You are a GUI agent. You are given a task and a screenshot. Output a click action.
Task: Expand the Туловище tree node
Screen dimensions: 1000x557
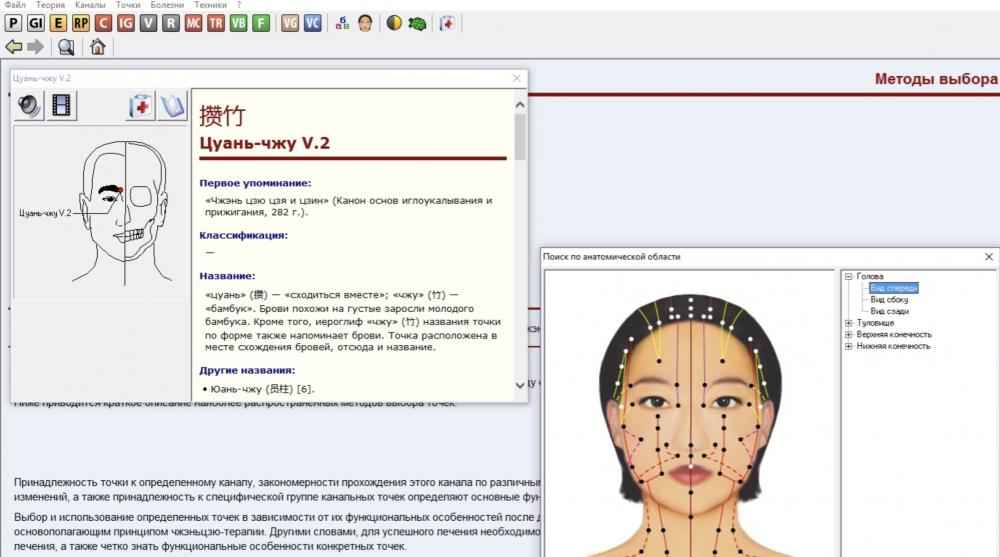point(848,323)
